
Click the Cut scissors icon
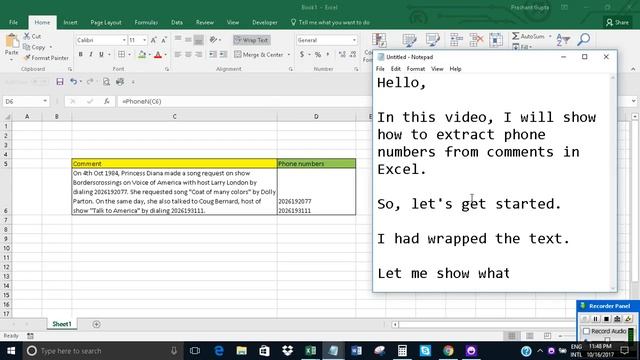[27, 36]
